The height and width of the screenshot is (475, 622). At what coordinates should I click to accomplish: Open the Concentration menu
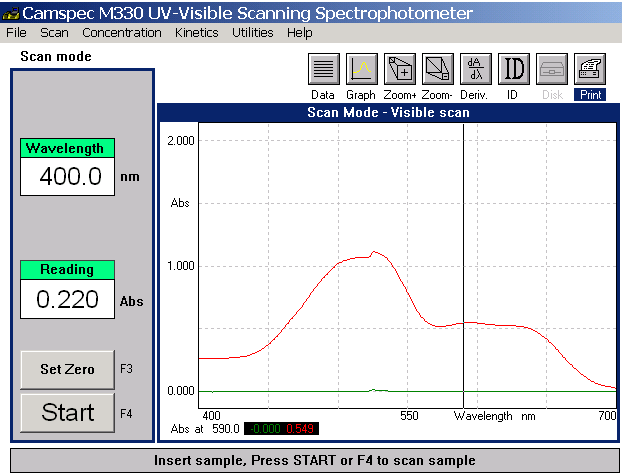tap(122, 33)
